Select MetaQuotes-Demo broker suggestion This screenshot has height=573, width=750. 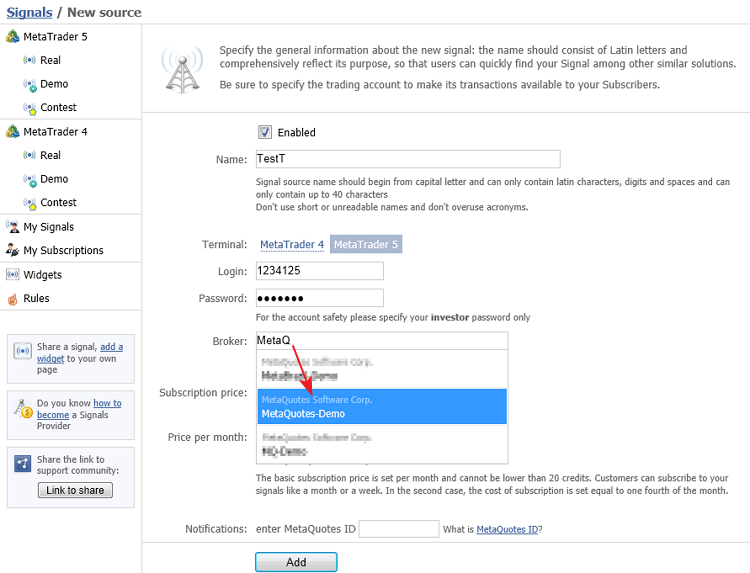(x=382, y=407)
